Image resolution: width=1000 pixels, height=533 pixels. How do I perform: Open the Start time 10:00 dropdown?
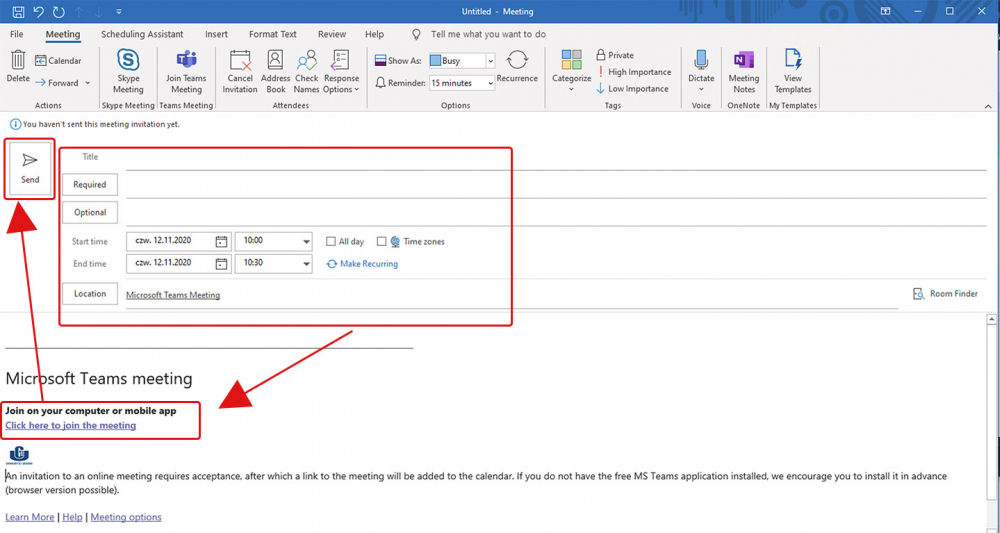tap(306, 242)
